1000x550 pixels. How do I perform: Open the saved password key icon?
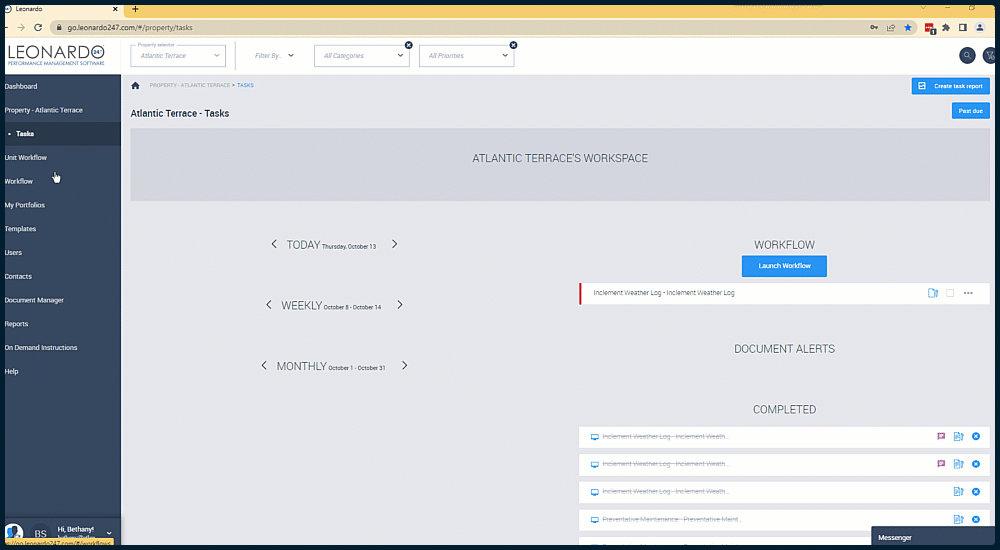tap(874, 27)
